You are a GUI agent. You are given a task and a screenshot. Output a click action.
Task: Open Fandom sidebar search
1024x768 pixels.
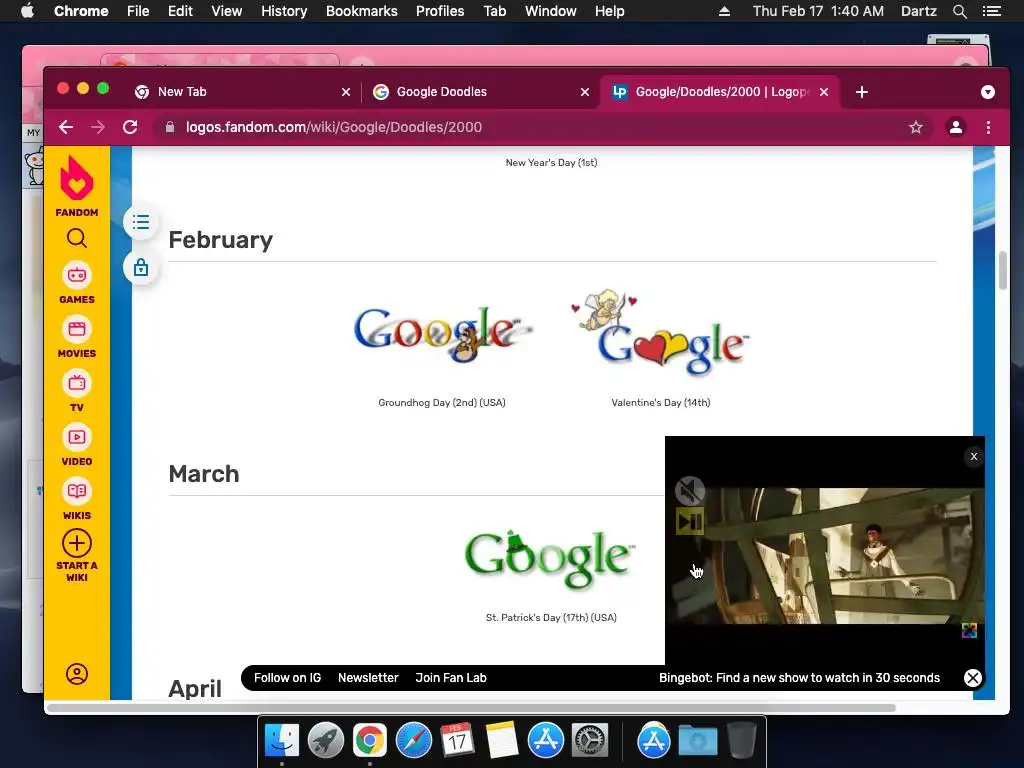coord(76,238)
